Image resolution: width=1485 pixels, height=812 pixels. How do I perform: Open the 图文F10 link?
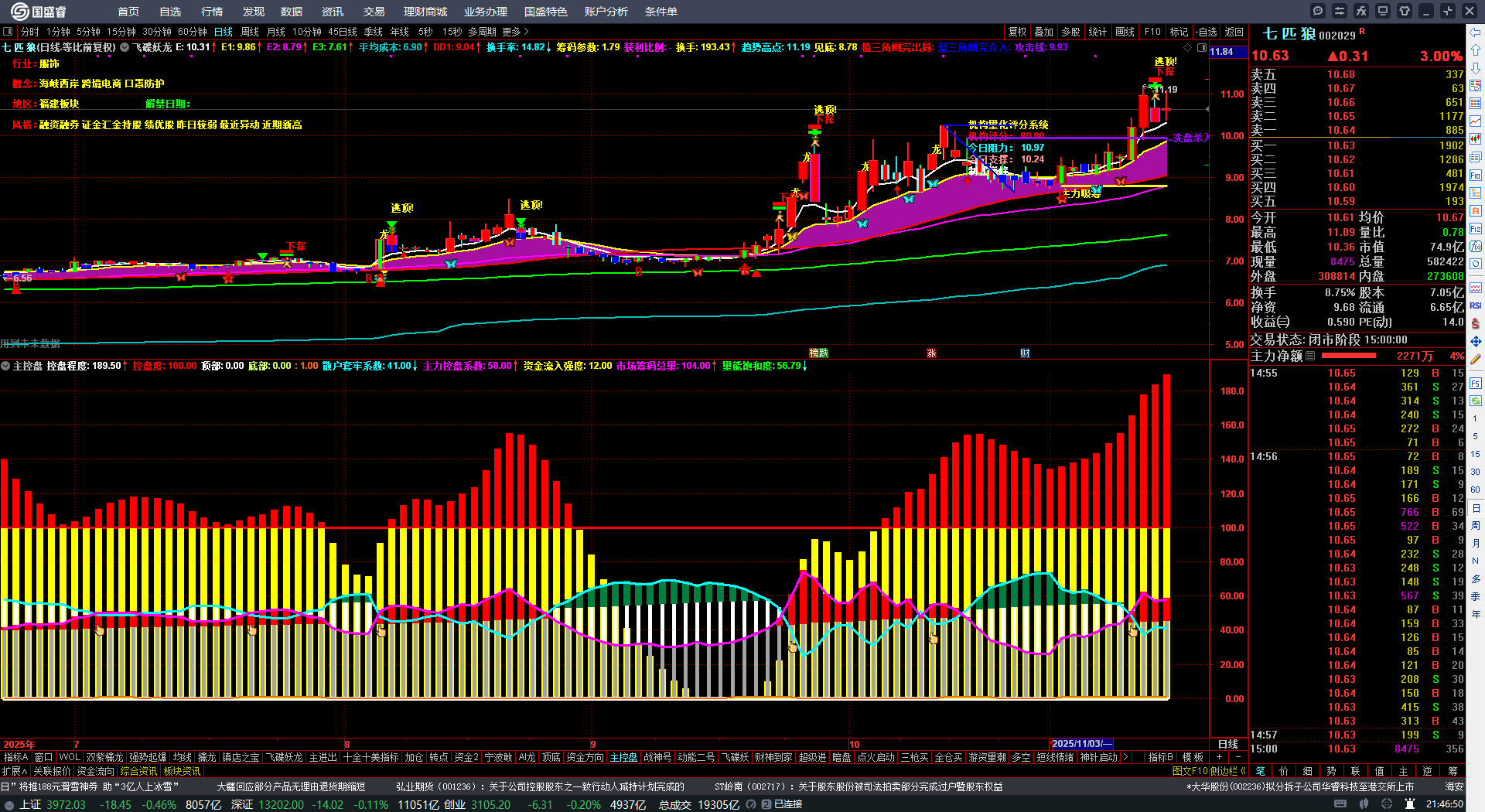1190,771
